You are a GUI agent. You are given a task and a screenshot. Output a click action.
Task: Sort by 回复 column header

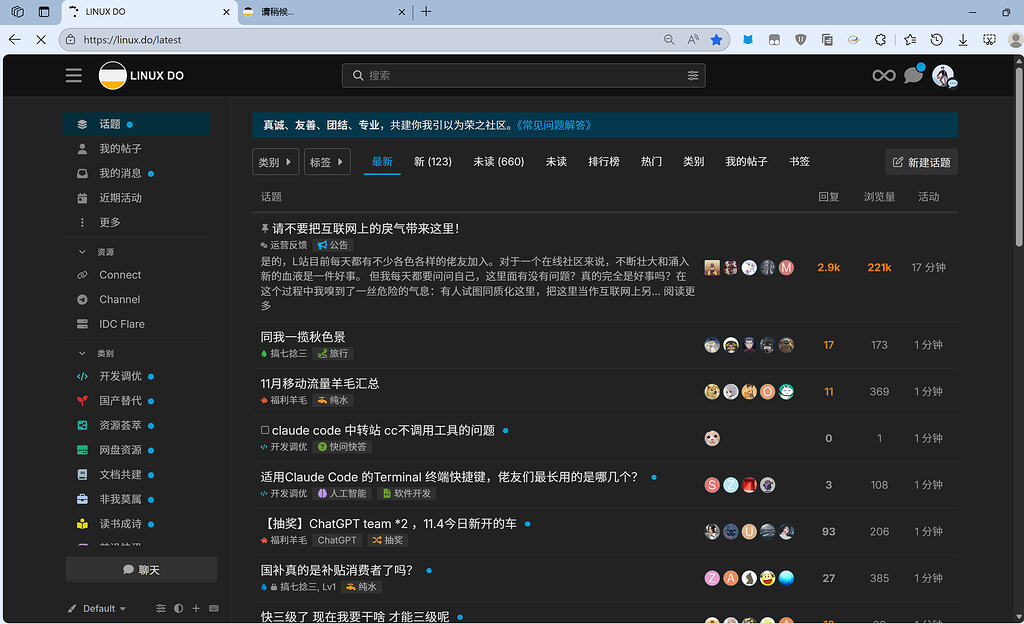(828, 197)
